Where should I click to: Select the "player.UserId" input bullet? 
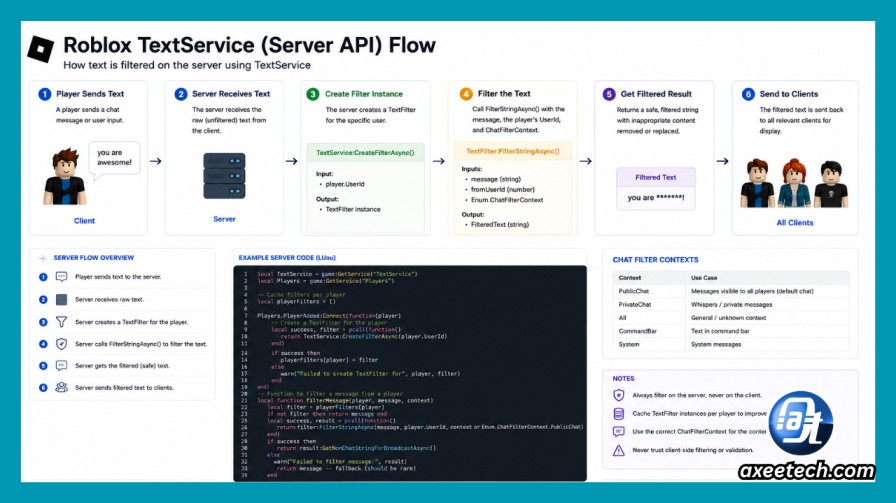pos(345,184)
